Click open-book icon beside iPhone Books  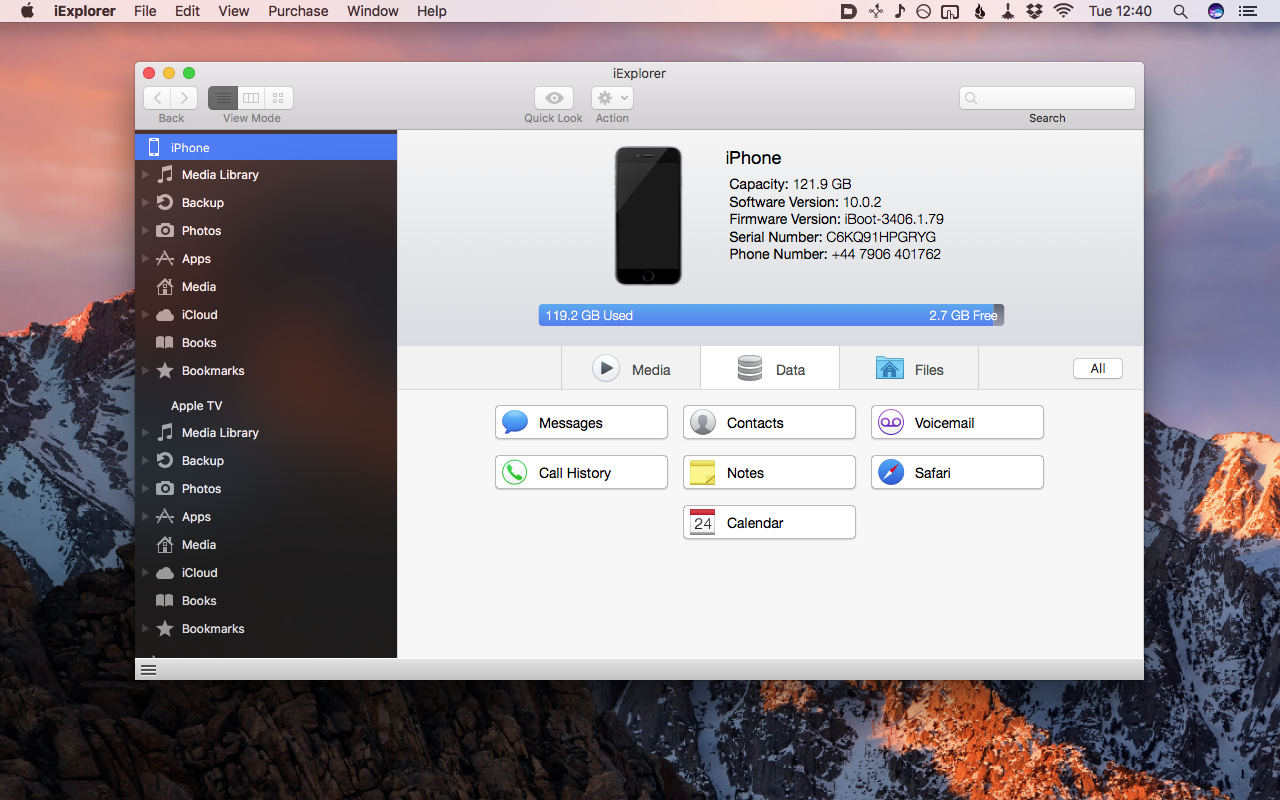165,342
